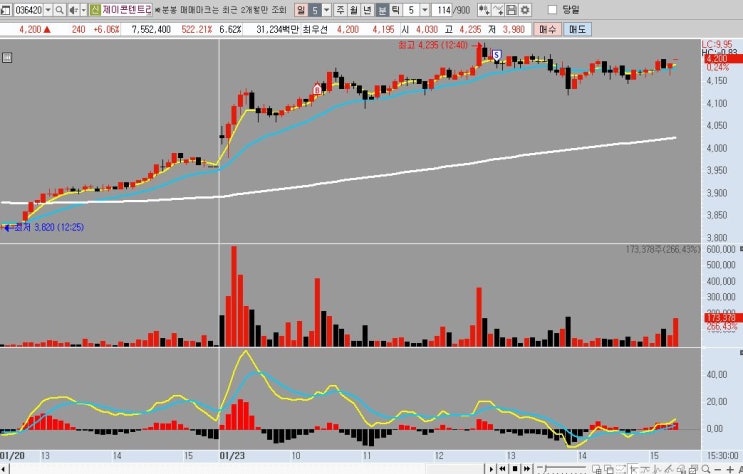Toggle the 당일 checkbox

pyautogui.click(x=552, y=10)
